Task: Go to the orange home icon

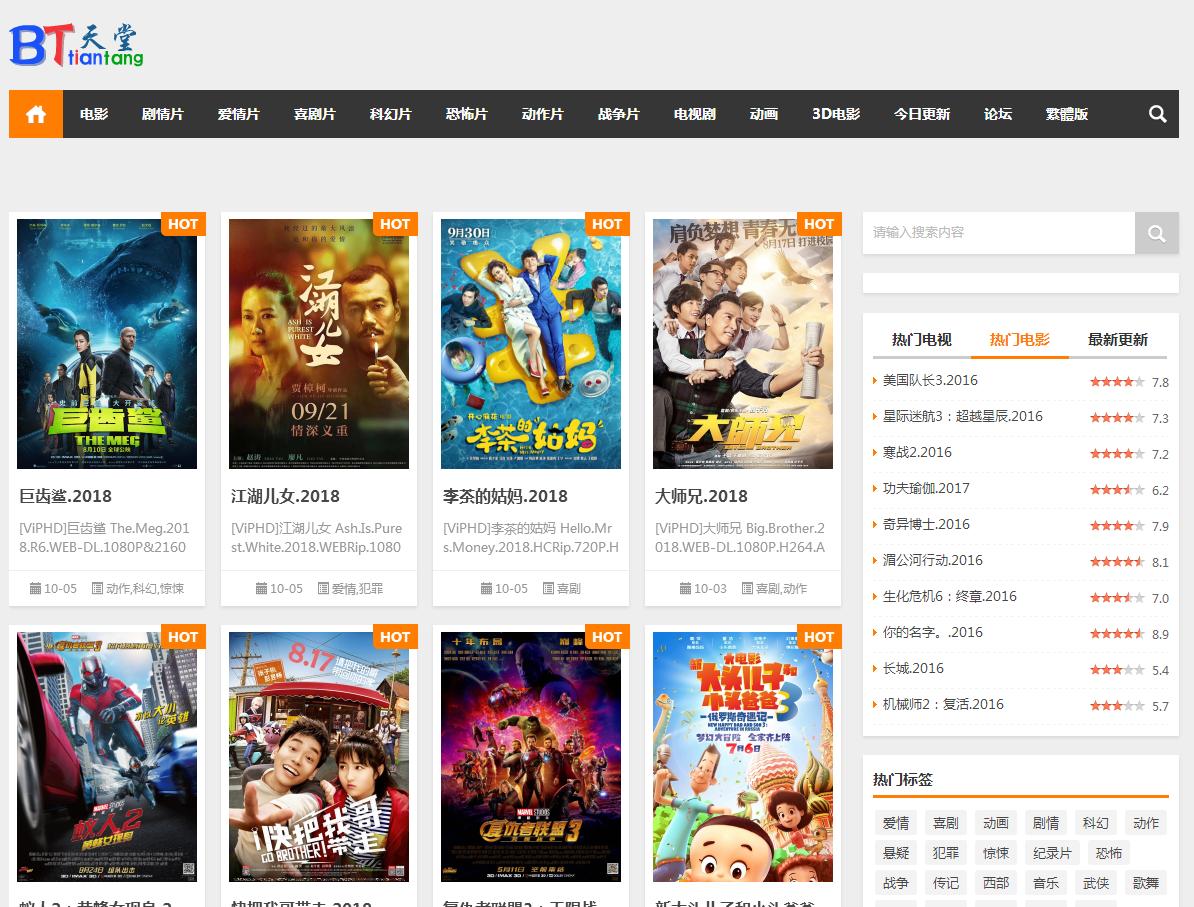Action: pos(36,114)
